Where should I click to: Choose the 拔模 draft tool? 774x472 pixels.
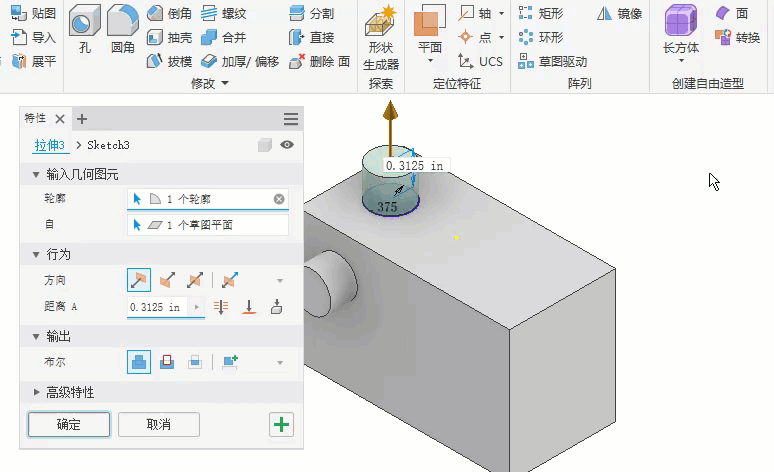(x=169, y=61)
